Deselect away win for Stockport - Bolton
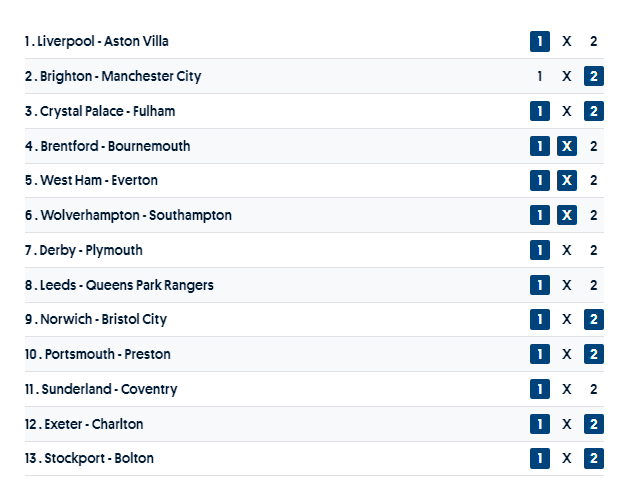The image size is (625, 488). pyautogui.click(x=593, y=459)
